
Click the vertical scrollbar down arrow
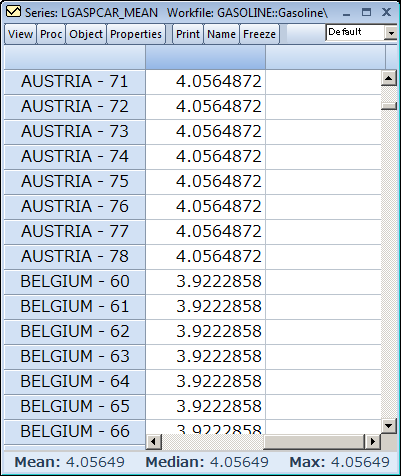[388, 426]
